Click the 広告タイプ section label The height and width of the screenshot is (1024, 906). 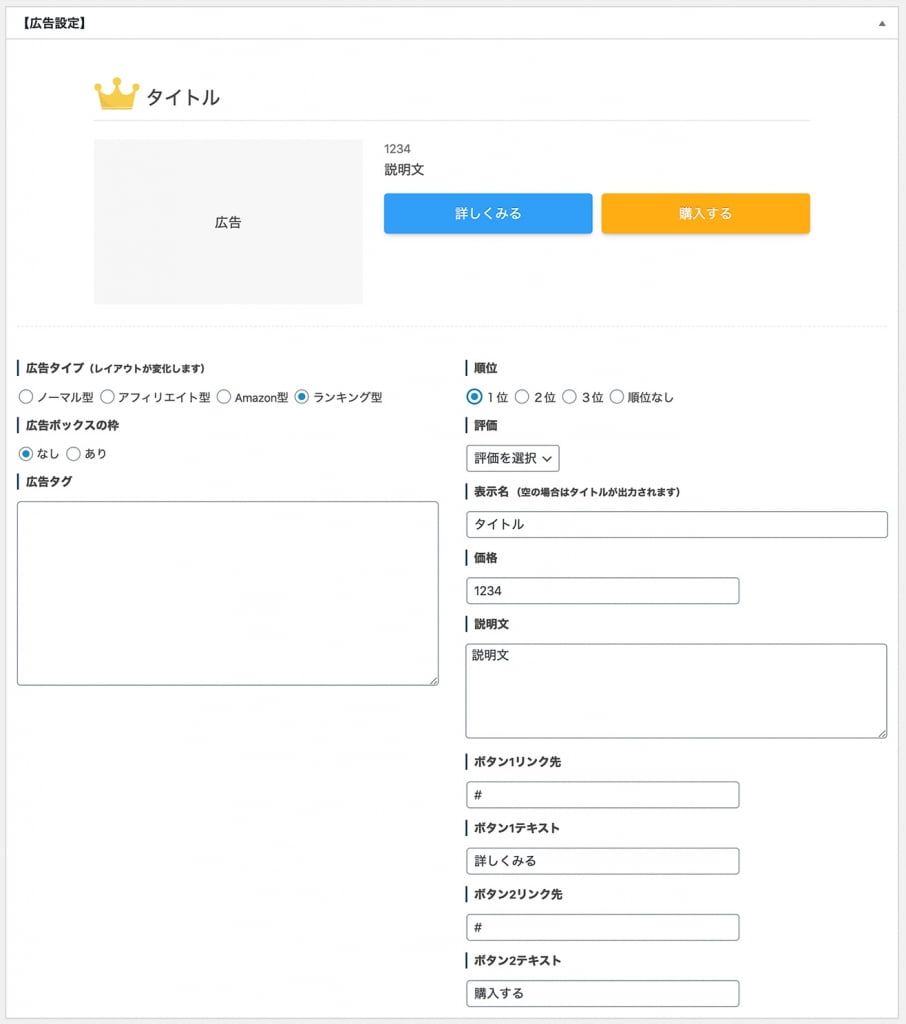click(x=55, y=368)
